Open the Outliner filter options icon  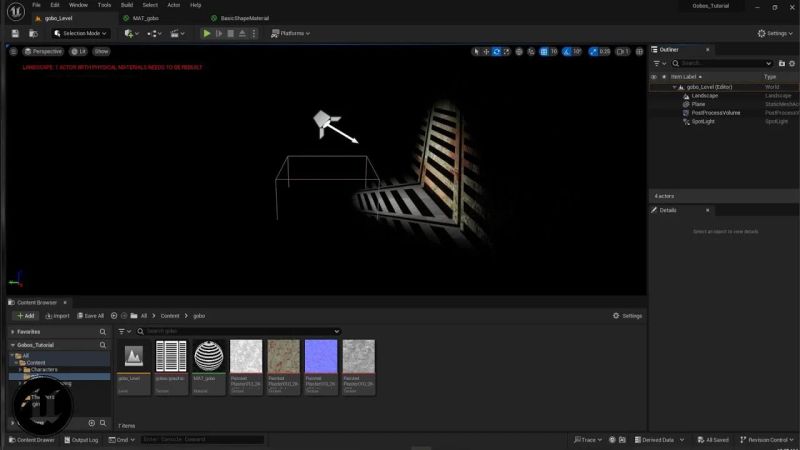659,63
